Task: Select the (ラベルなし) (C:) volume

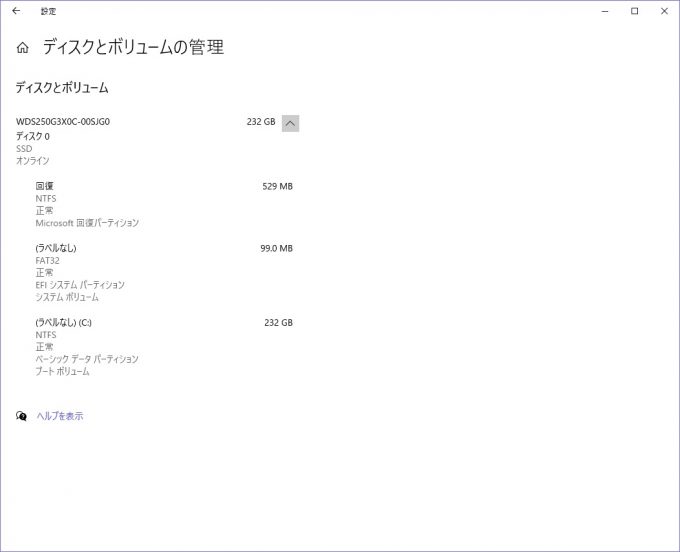Action: pyautogui.click(x=63, y=322)
